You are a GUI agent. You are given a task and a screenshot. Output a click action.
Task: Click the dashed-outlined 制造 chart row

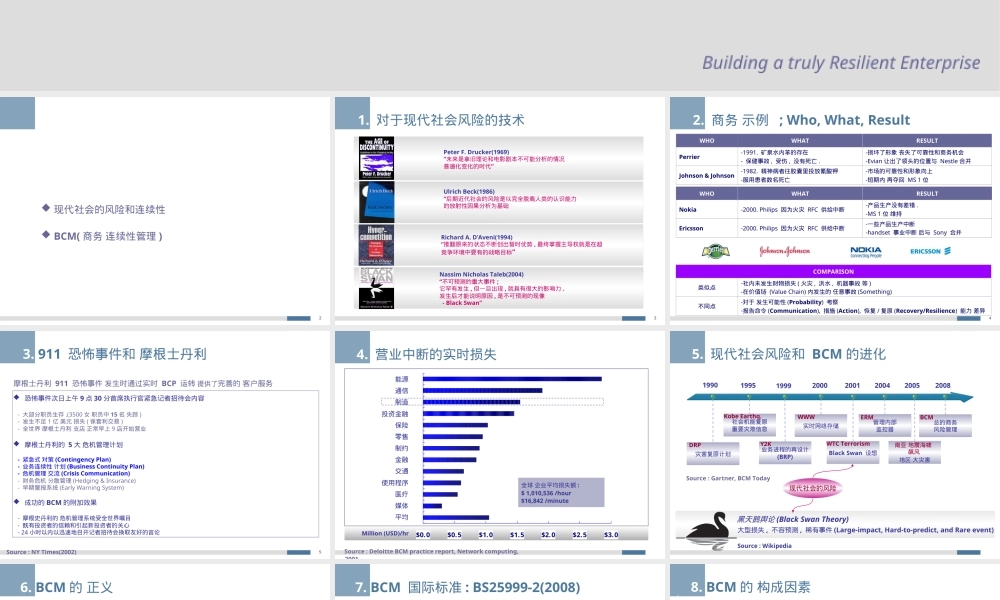coord(492,402)
